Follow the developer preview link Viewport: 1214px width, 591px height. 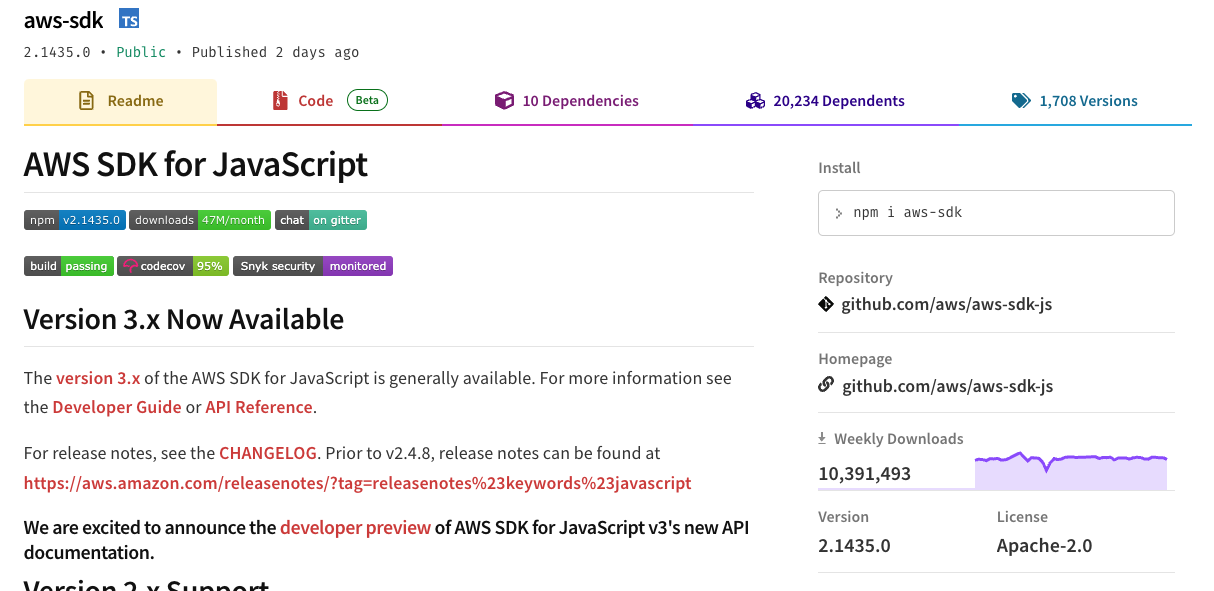tap(355, 527)
